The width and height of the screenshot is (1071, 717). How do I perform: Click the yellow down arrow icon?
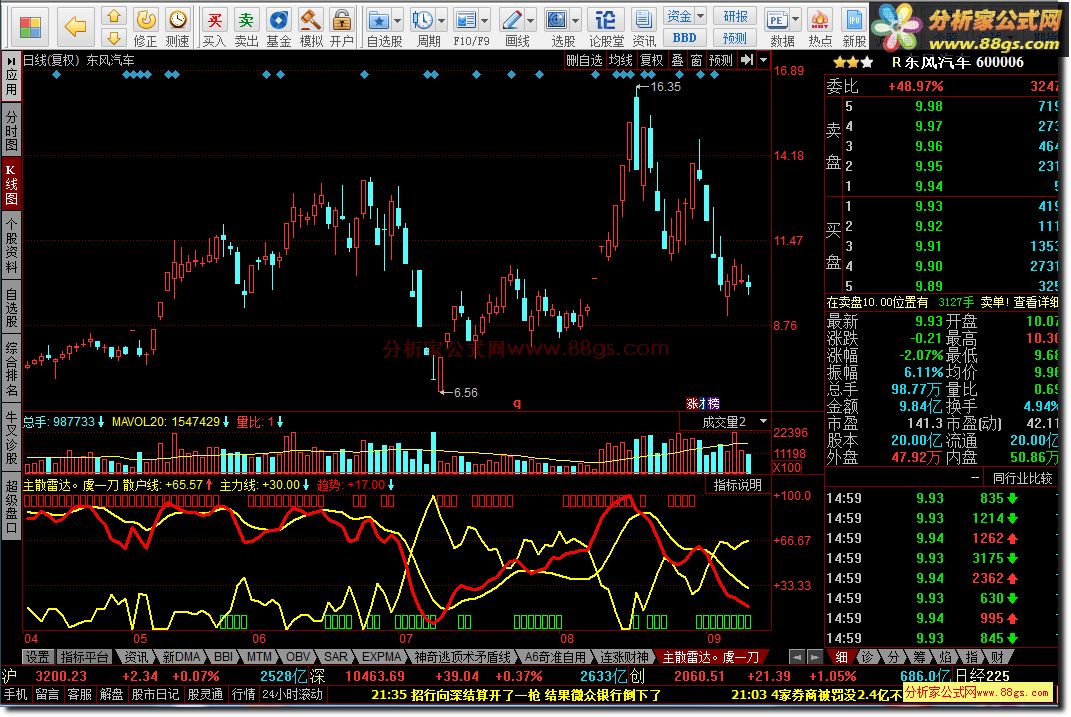(114, 38)
